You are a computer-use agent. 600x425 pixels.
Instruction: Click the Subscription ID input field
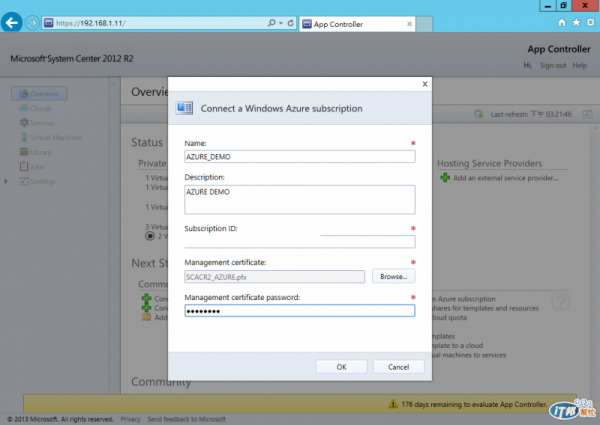300,241
